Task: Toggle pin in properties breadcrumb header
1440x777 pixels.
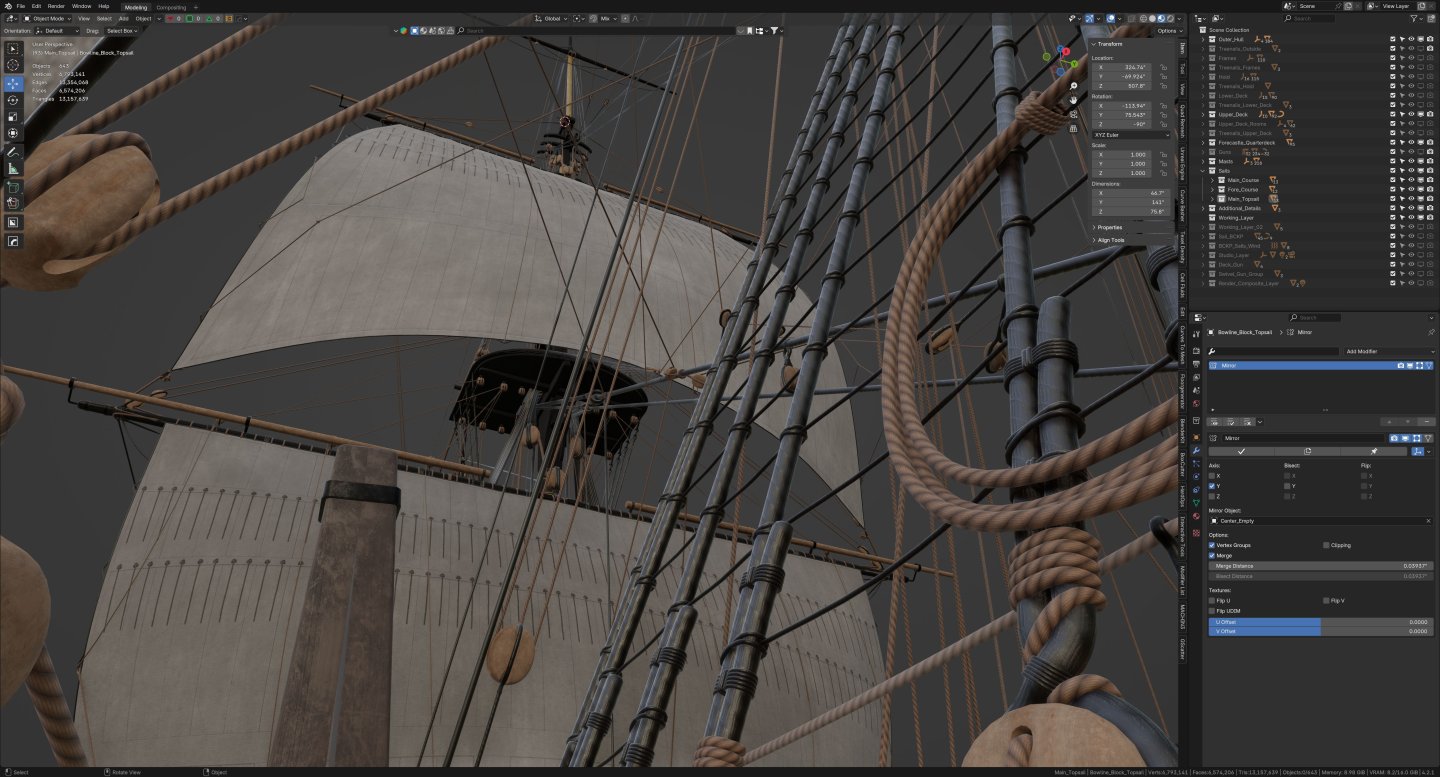Action: 1430,332
